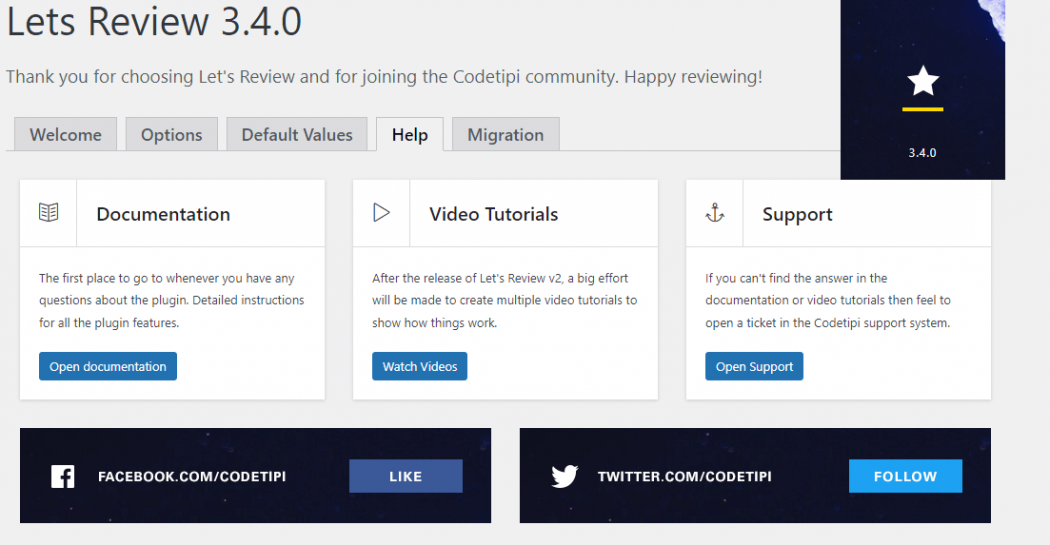The image size is (1050, 545).
Task: Switch to the Welcome tab
Action: (66, 135)
